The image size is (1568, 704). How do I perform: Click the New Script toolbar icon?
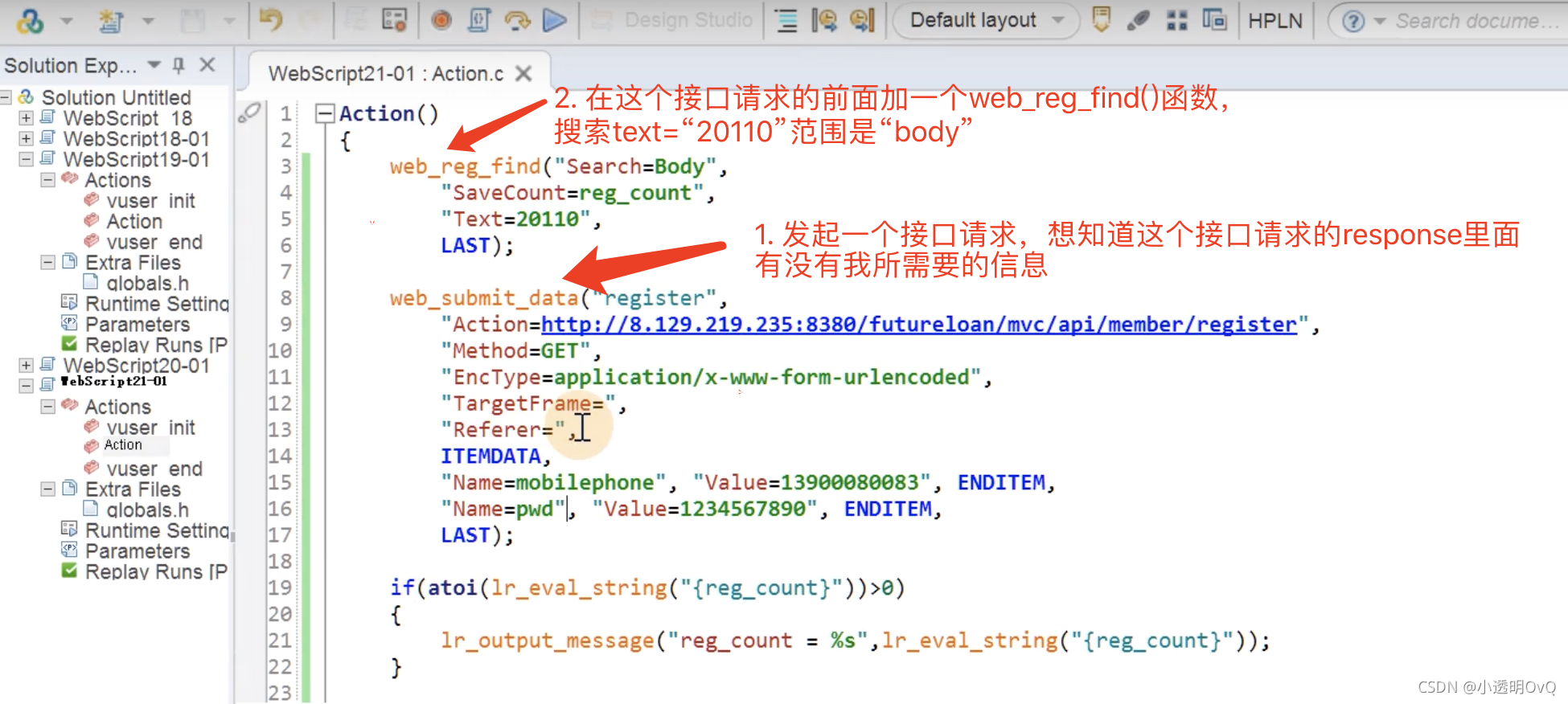111,22
